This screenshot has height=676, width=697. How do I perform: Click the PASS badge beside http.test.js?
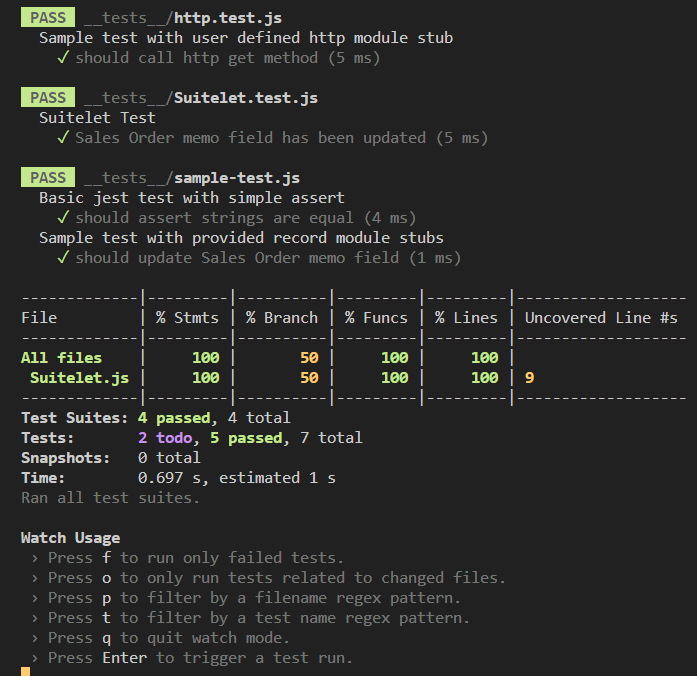pos(47,18)
